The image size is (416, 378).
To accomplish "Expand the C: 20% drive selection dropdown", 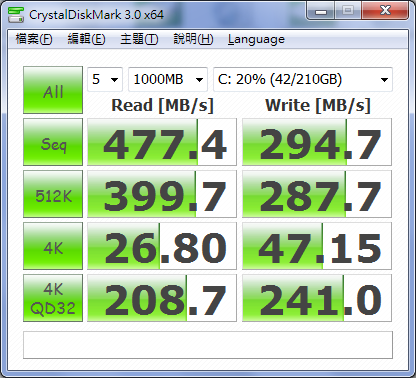I will pos(303,79).
